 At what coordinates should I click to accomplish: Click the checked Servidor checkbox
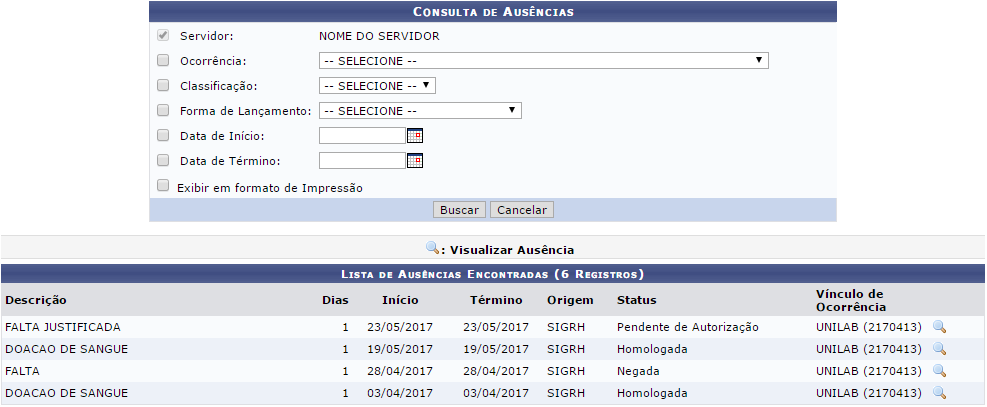(x=163, y=36)
